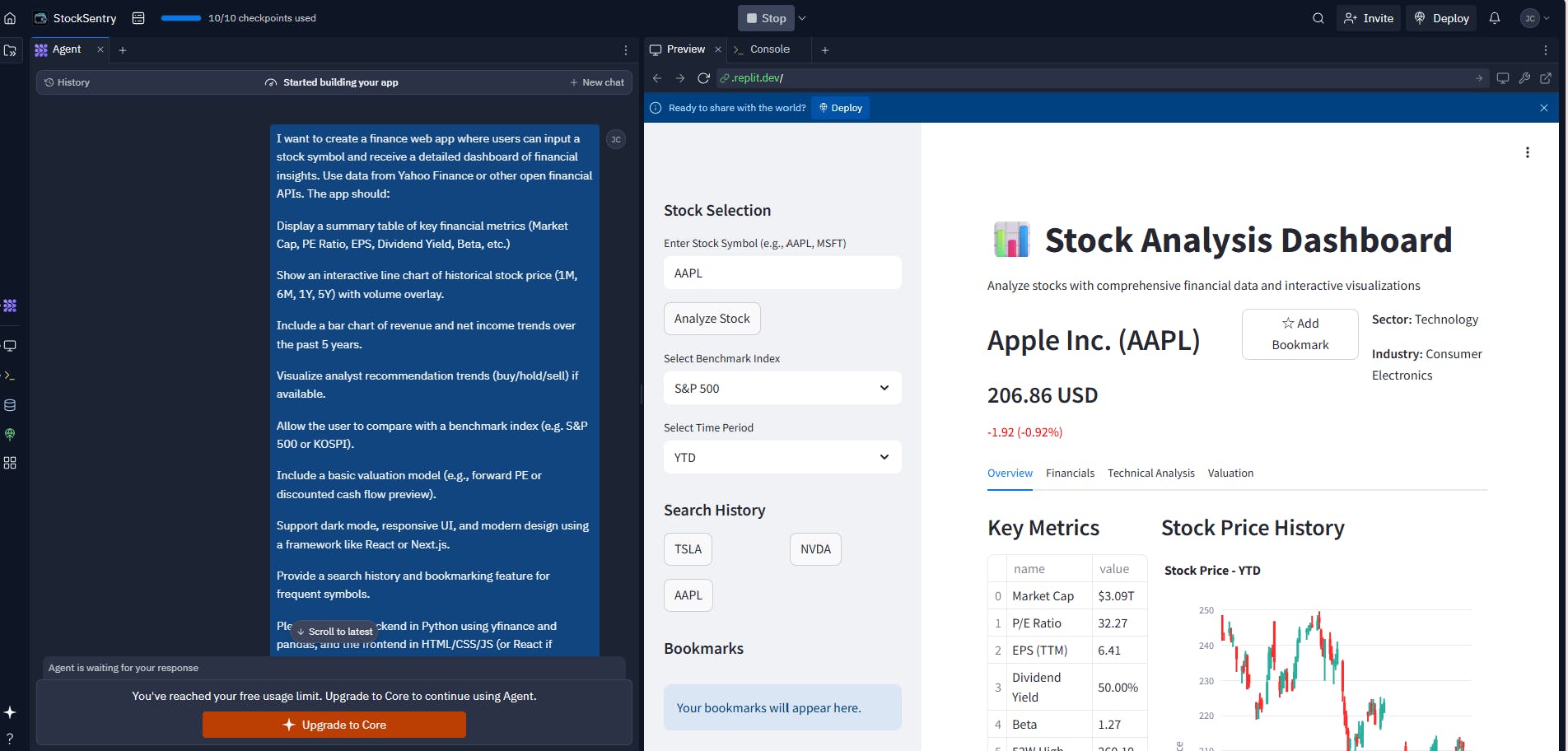Image resolution: width=1568 pixels, height=751 pixels.
Task: Open the Preview monitor icon in the sidebar
Action: [x=10, y=346]
